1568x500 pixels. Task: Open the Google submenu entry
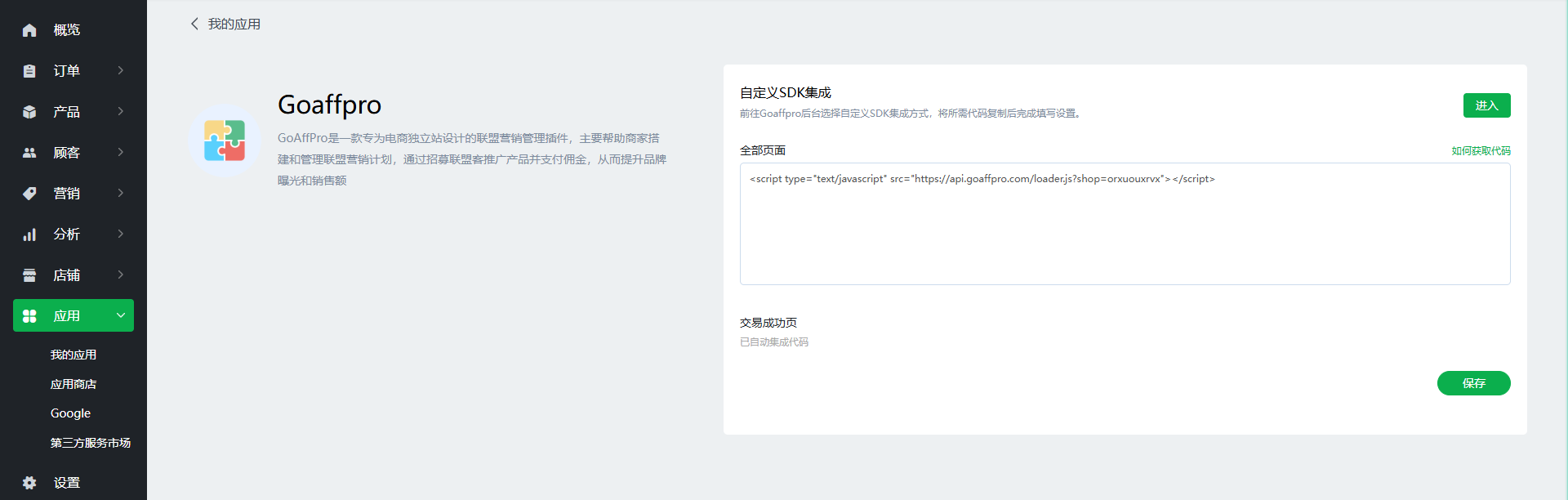70,413
